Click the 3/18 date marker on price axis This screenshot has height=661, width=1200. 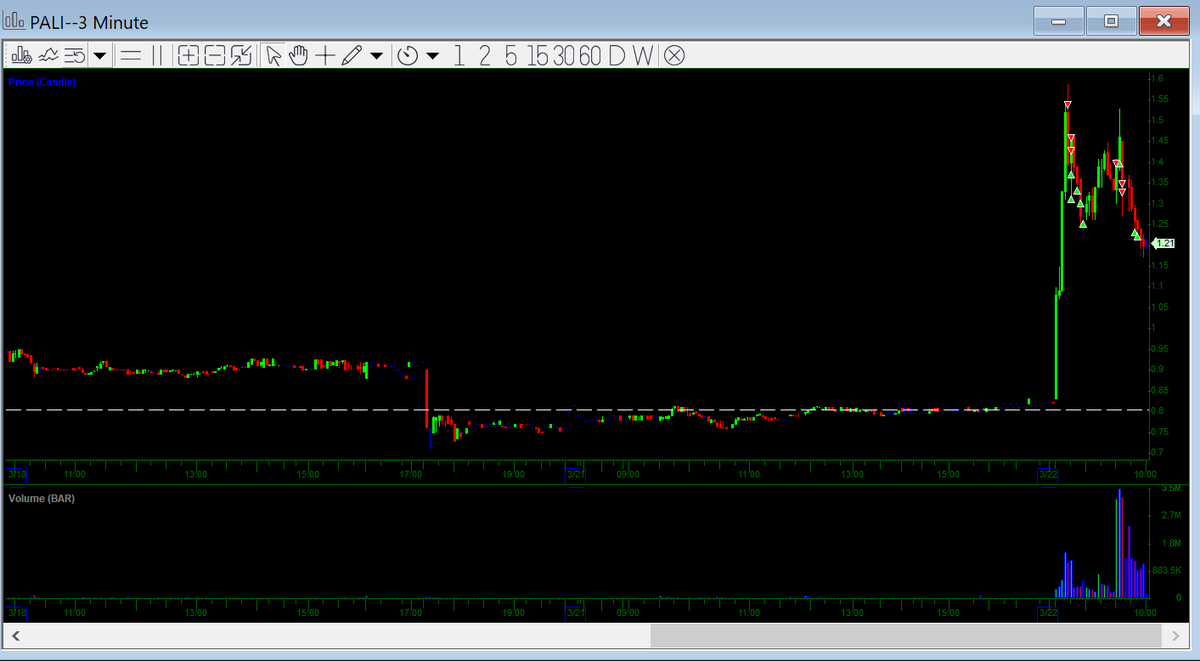(16, 473)
